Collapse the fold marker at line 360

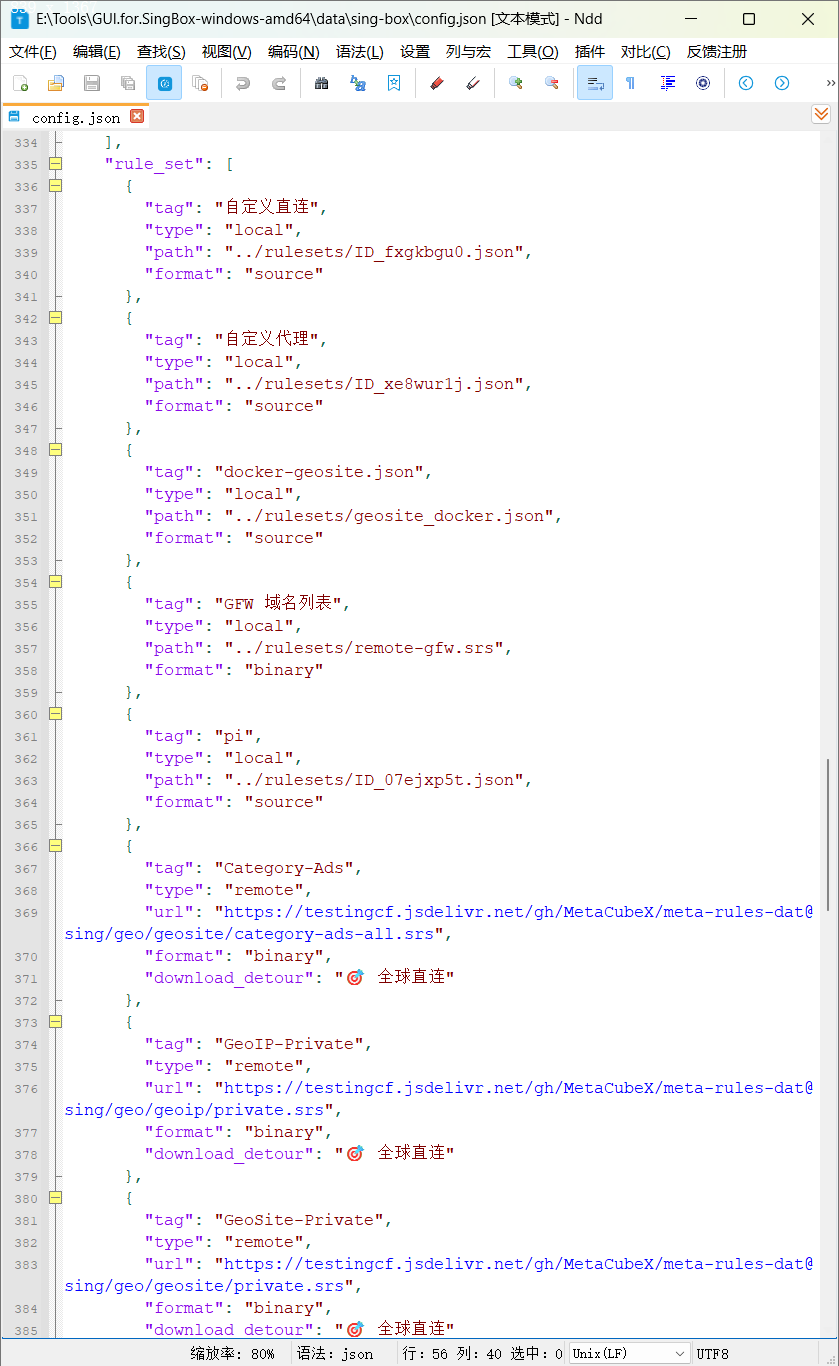click(56, 714)
